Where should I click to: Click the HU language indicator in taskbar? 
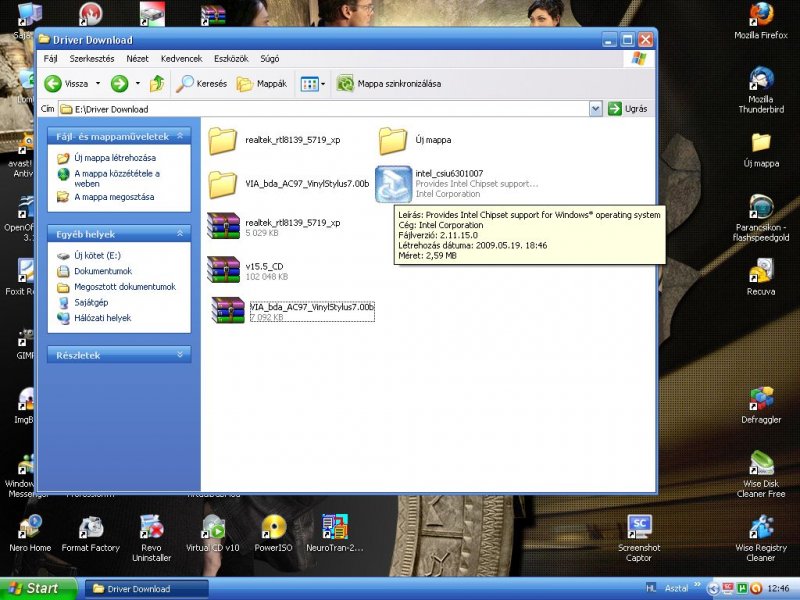pos(651,588)
